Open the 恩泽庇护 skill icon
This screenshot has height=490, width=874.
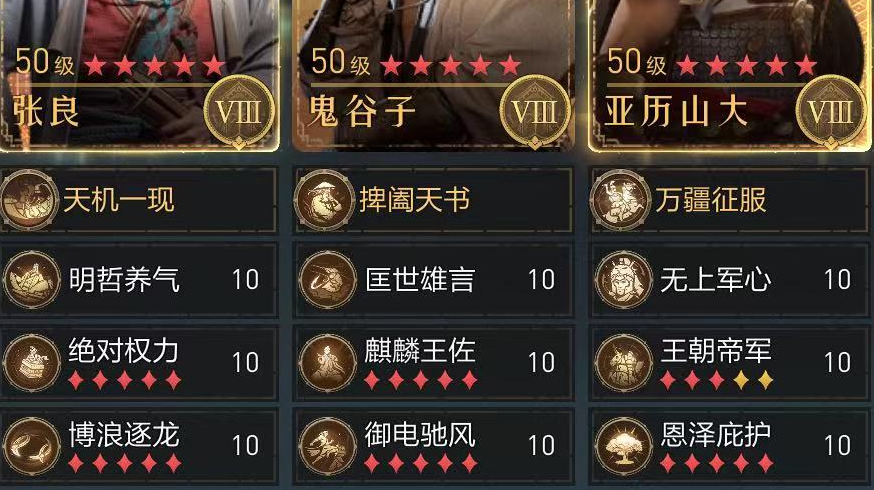(624, 445)
